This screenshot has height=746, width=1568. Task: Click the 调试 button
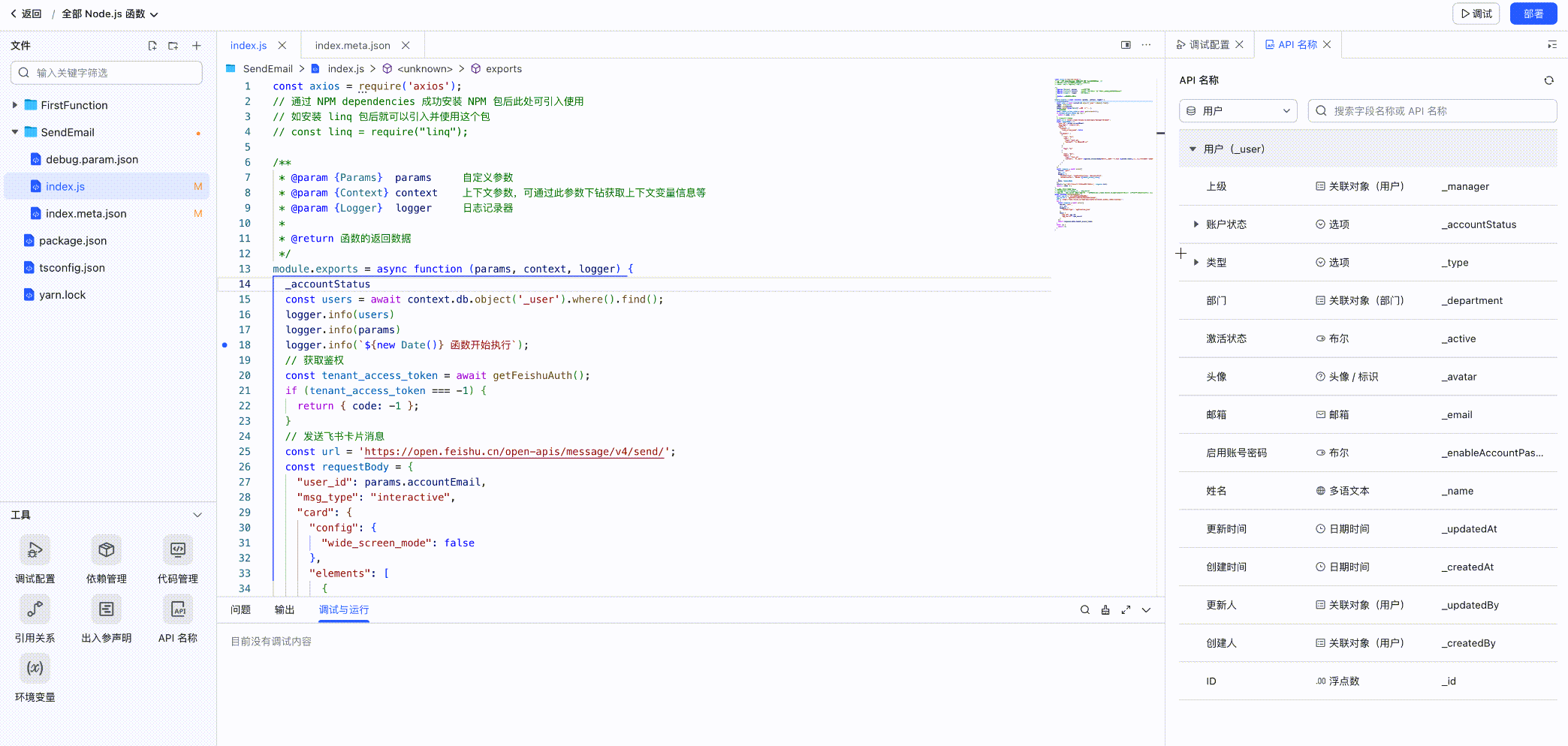(1476, 14)
